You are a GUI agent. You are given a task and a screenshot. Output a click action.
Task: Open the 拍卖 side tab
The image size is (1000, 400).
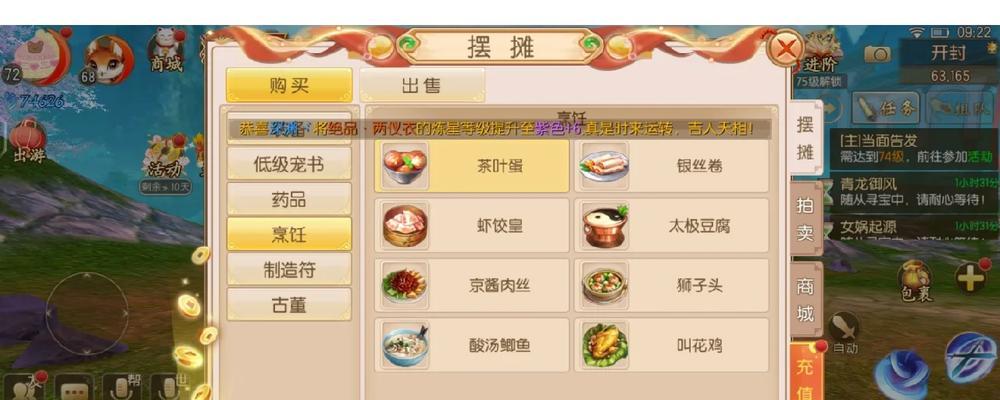pyautogui.click(x=805, y=219)
